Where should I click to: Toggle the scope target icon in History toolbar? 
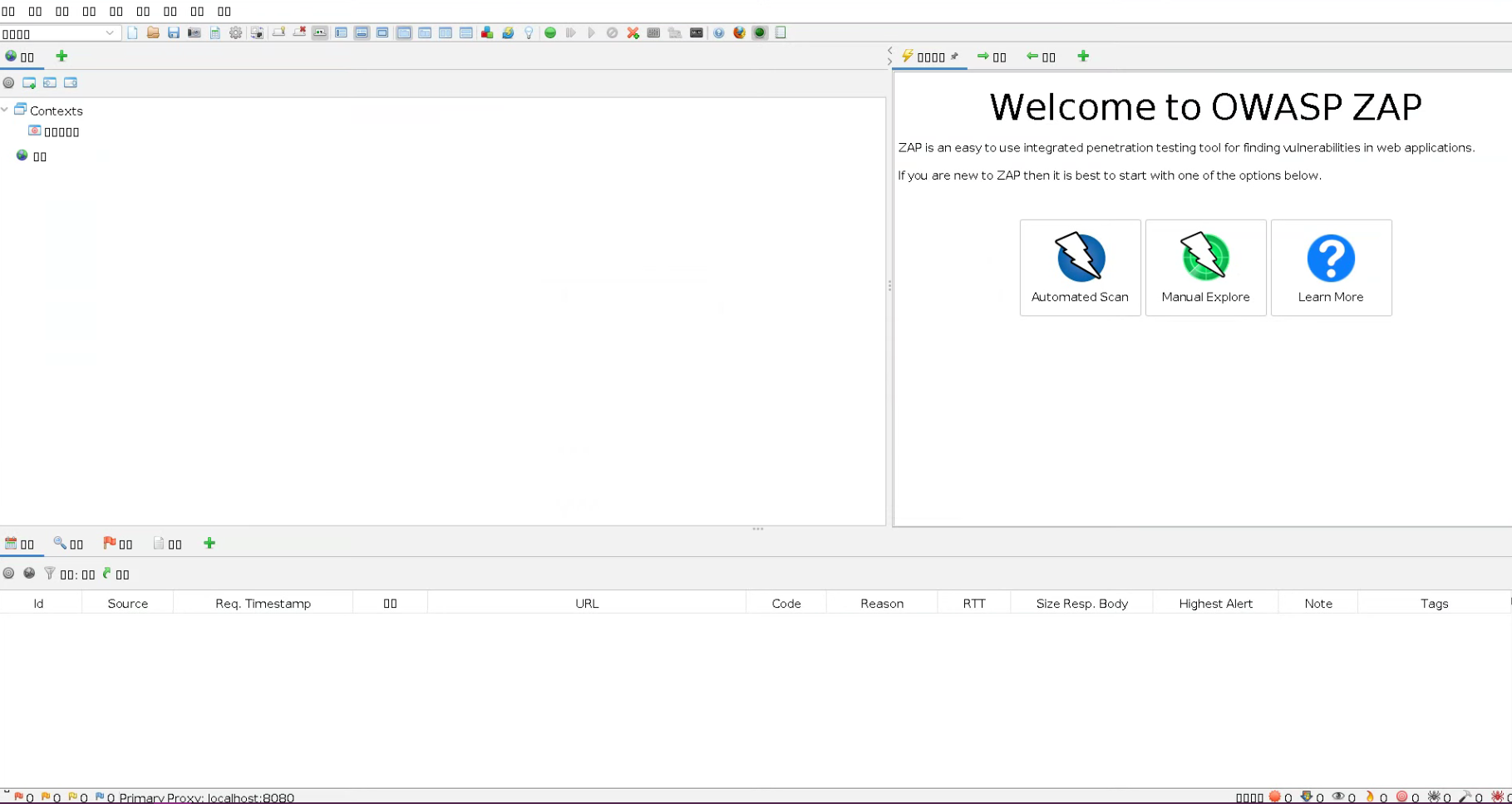(x=8, y=574)
